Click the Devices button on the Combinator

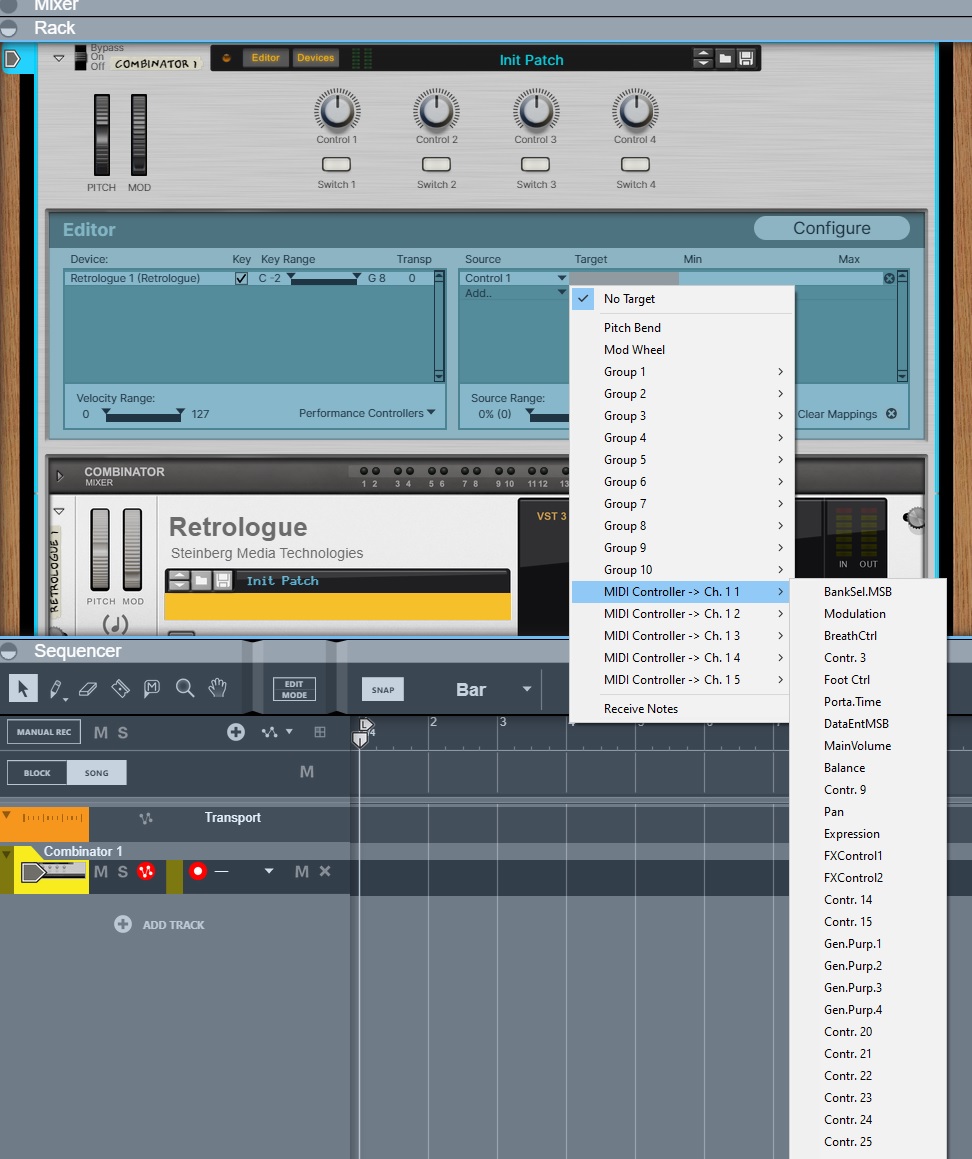tap(316, 58)
